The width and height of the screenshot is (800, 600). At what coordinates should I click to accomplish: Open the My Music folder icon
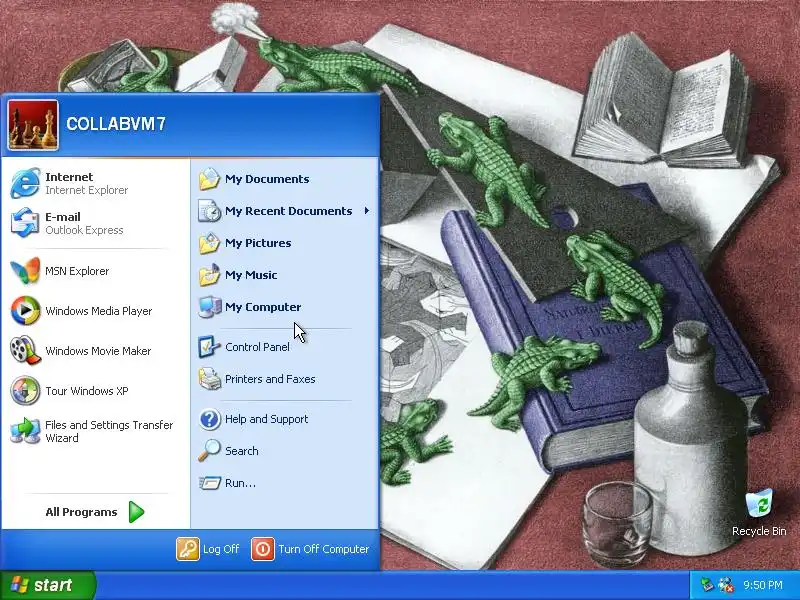point(209,275)
